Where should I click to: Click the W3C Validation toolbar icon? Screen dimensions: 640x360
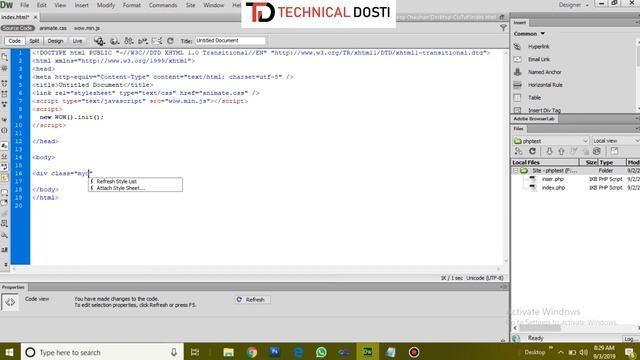143,41
